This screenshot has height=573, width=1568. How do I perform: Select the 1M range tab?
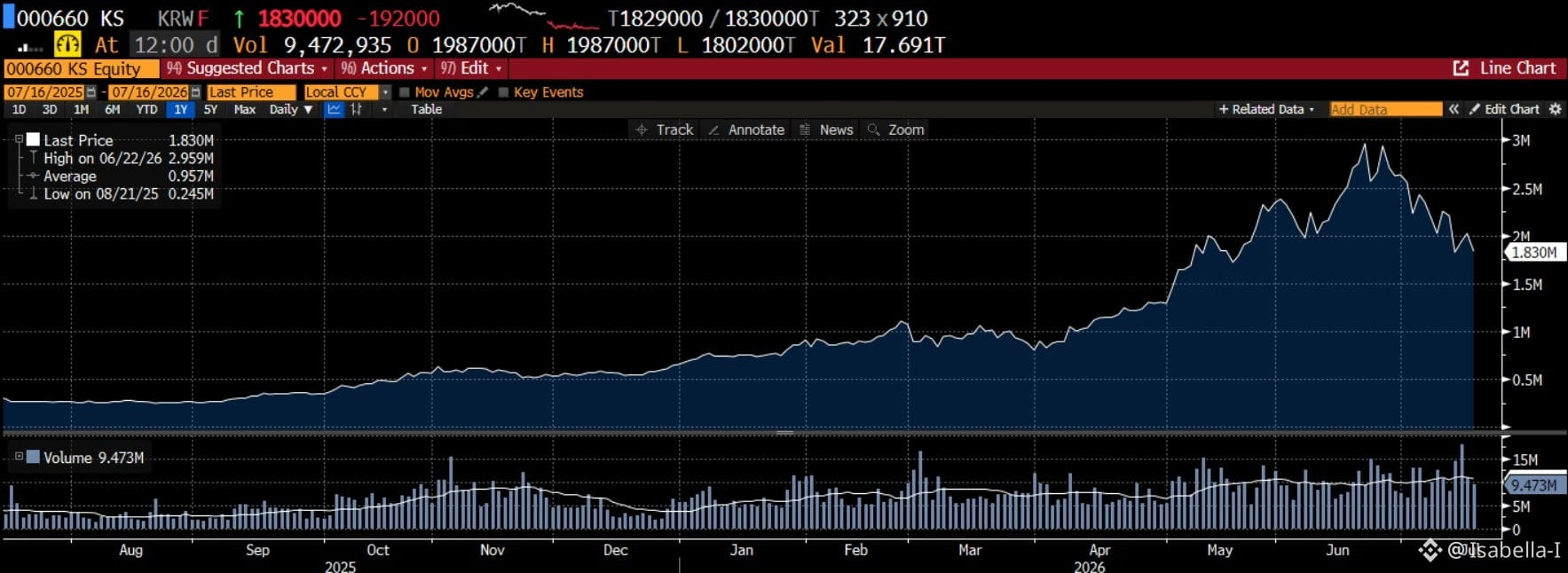coord(81,110)
